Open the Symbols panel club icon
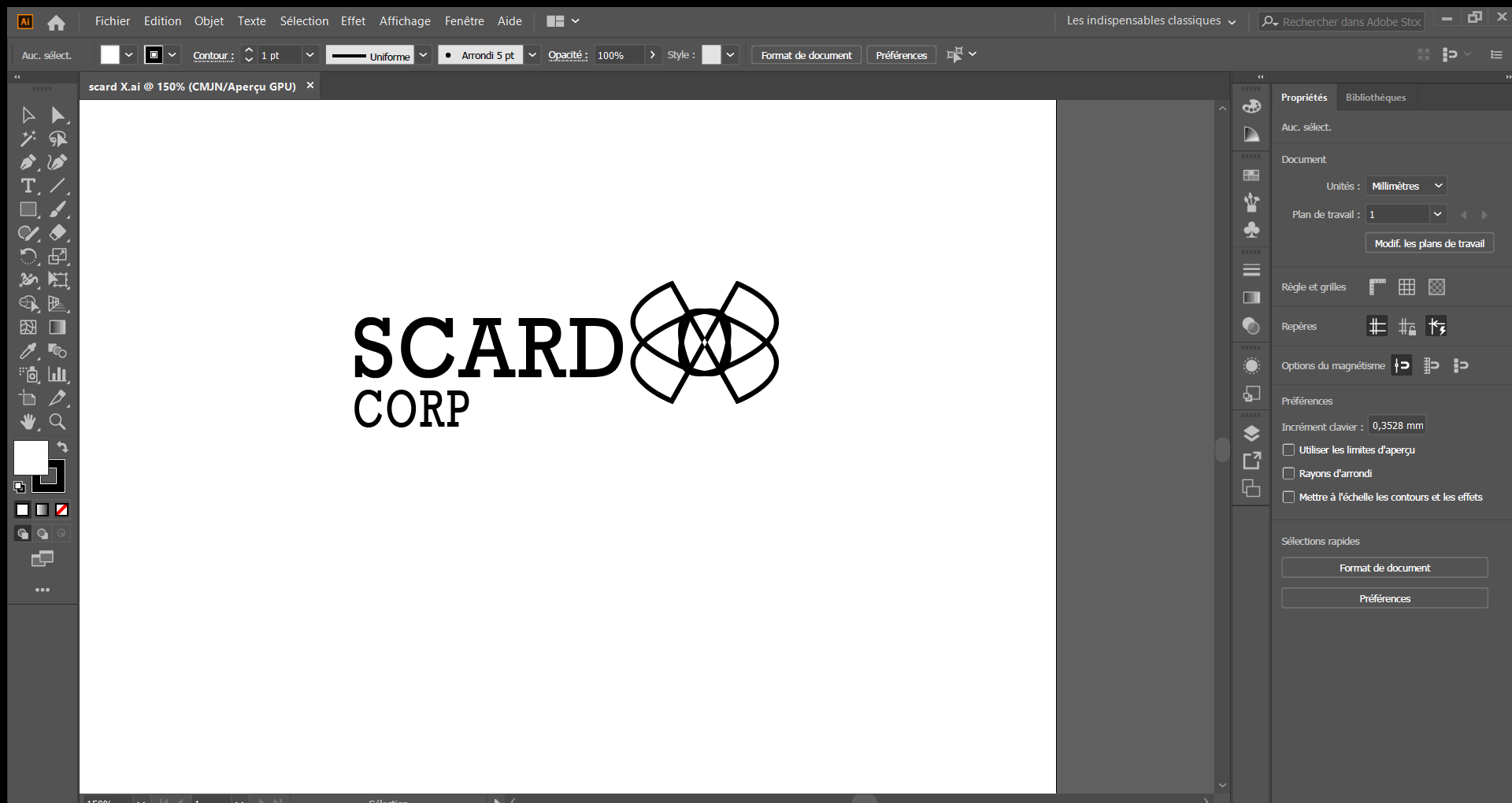This screenshot has width=1512, height=803. (1251, 230)
